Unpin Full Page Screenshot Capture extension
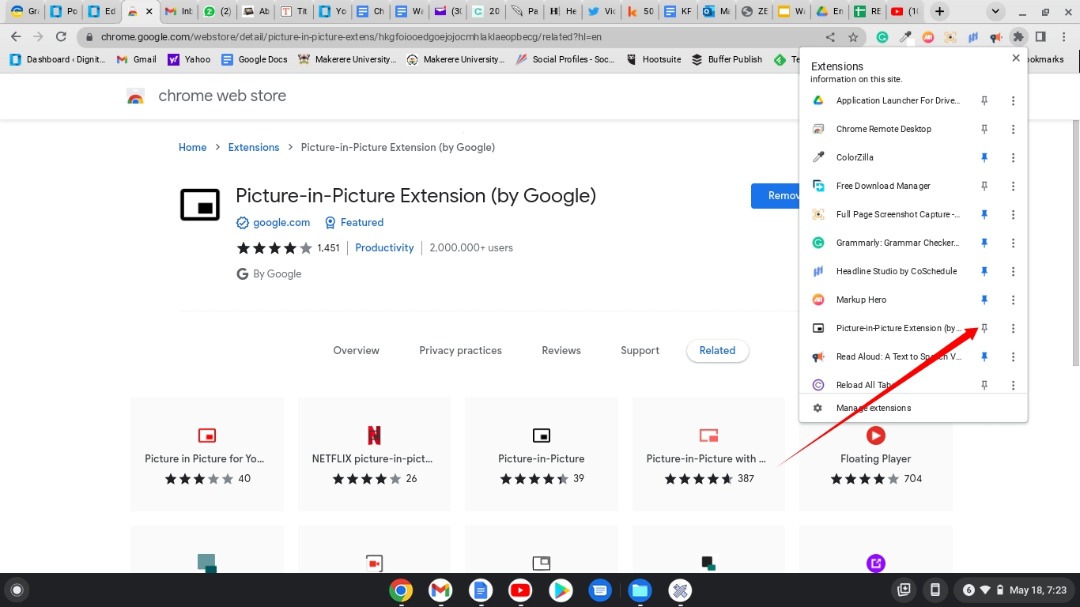1080x607 pixels. tap(984, 214)
